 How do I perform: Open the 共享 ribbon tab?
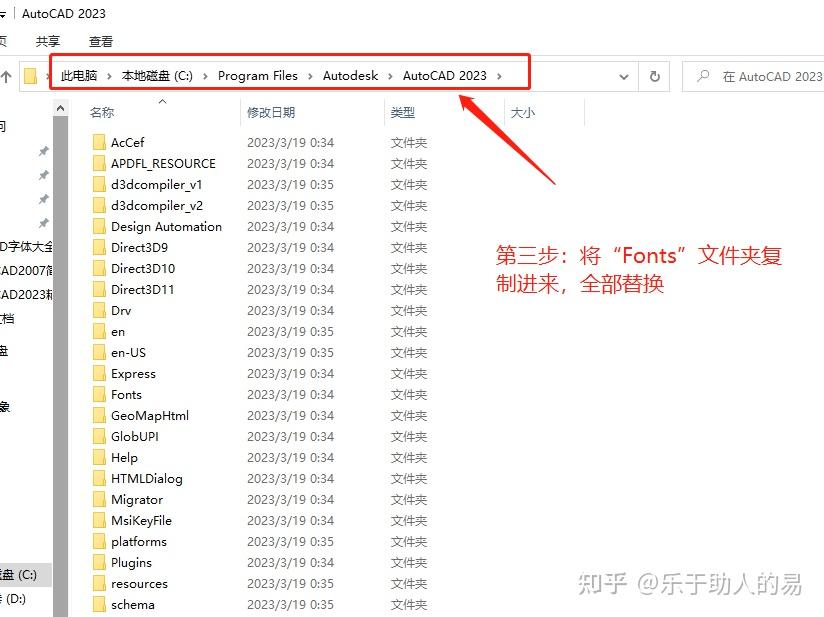[x=48, y=42]
